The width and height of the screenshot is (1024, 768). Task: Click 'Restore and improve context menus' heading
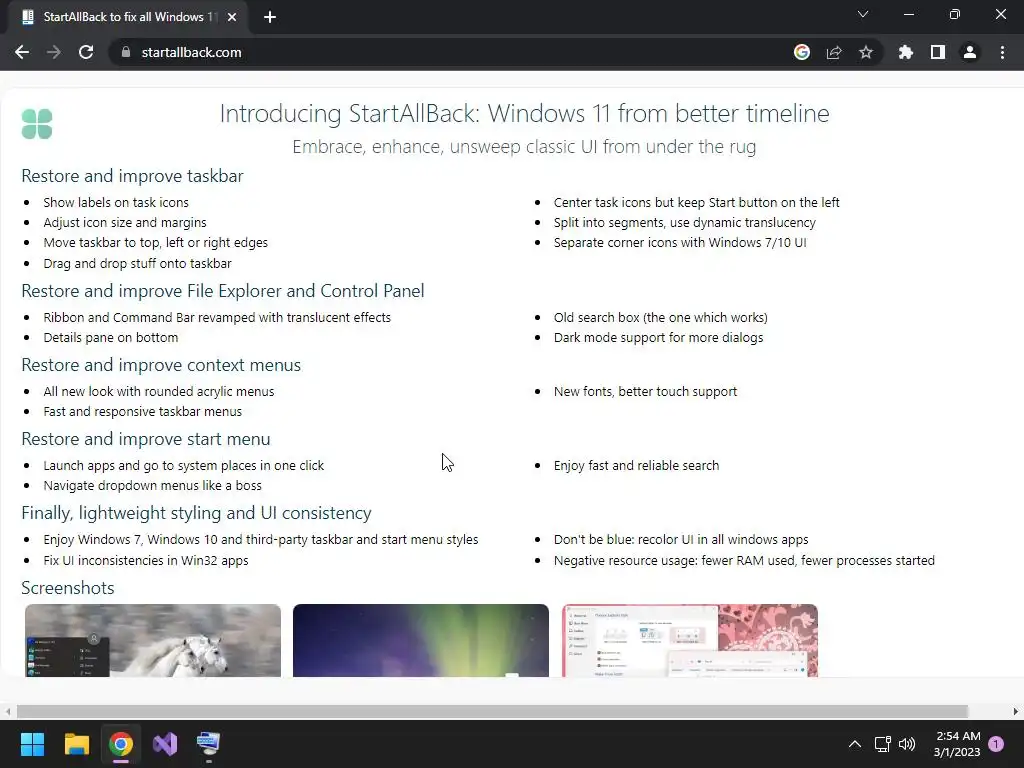[161, 364]
